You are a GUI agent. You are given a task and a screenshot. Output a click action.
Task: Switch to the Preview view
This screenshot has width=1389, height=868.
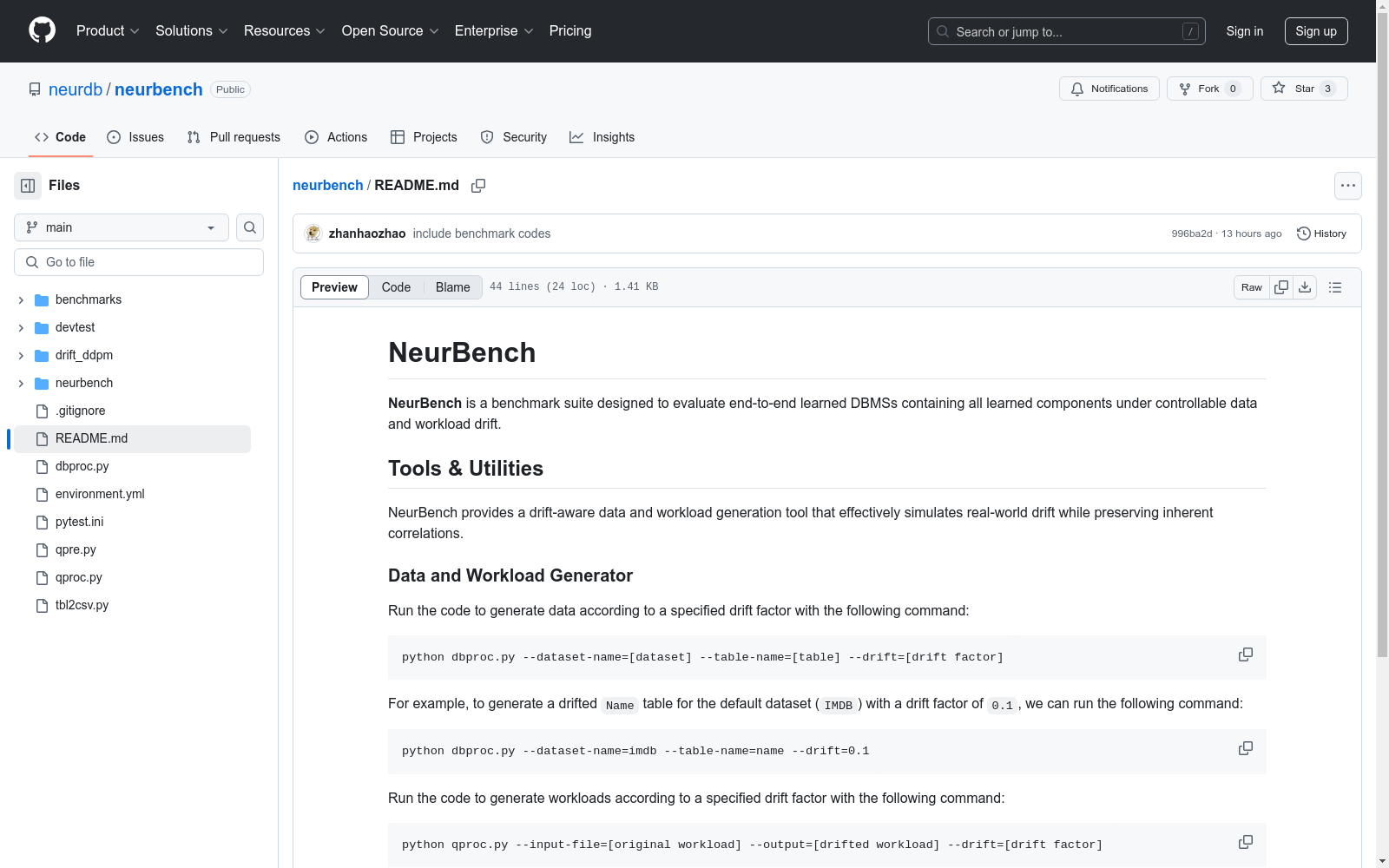(x=334, y=287)
